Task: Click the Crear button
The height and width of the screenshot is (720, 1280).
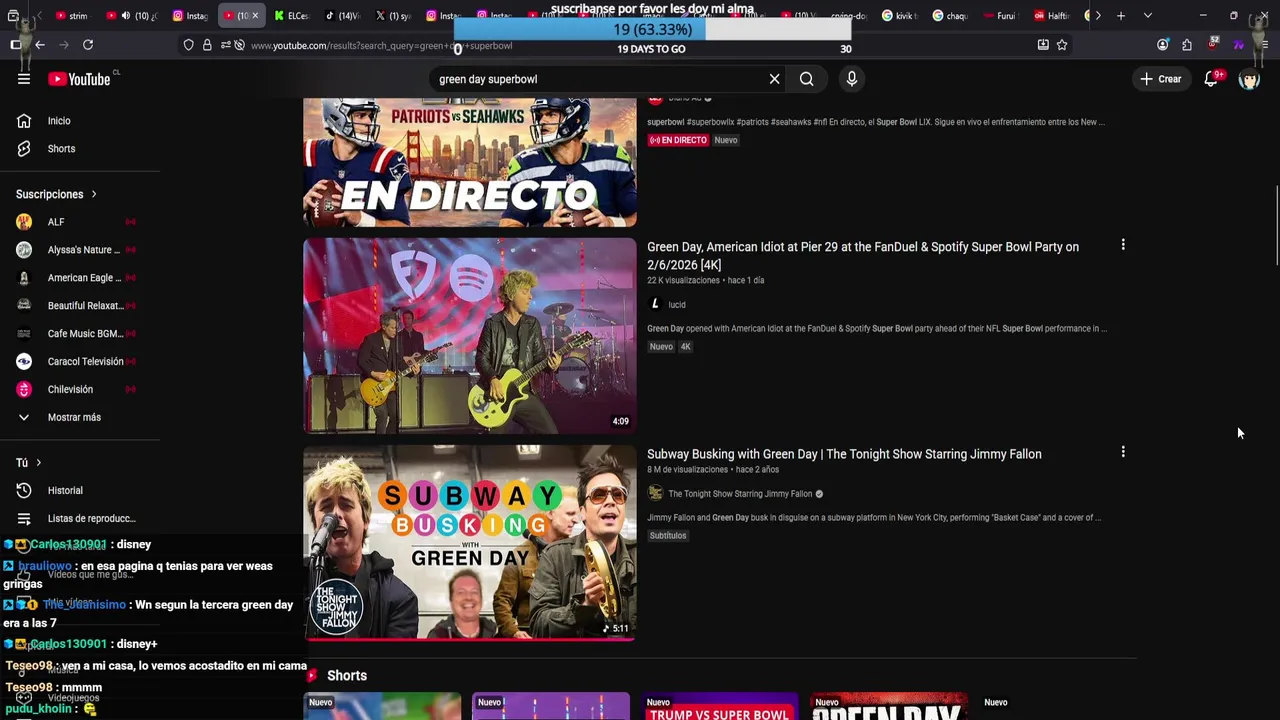Action: tap(1161, 79)
